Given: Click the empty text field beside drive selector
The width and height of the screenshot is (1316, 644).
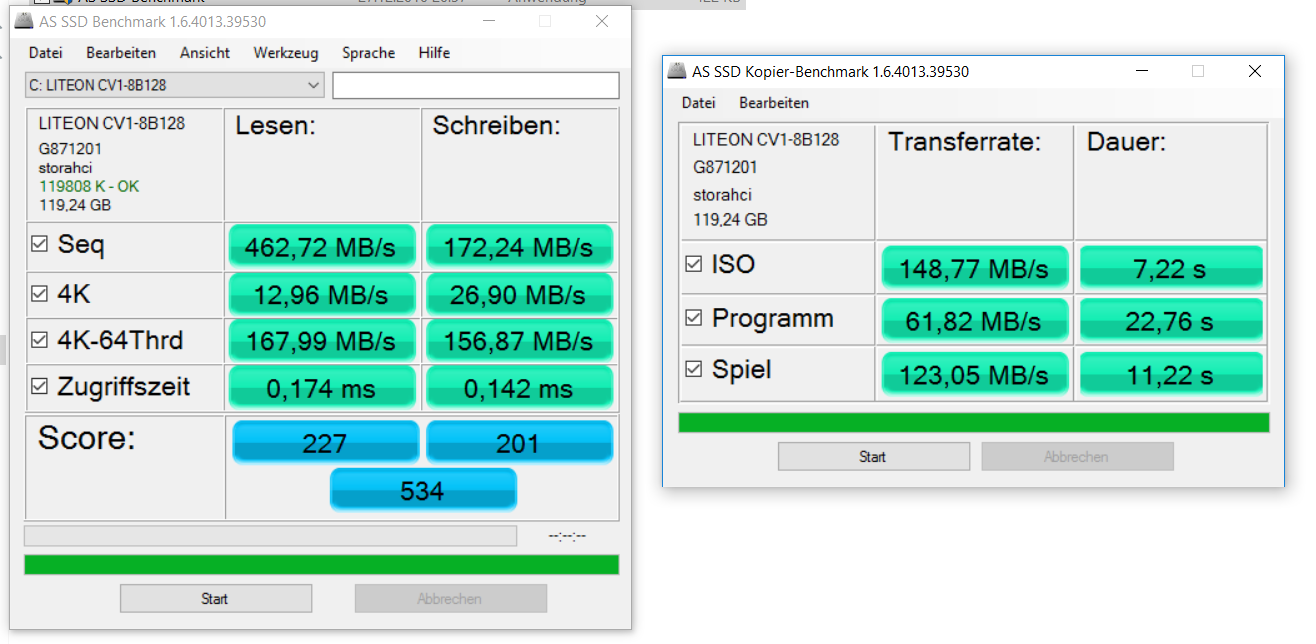Looking at the screenshot, I should click(475, 85).
